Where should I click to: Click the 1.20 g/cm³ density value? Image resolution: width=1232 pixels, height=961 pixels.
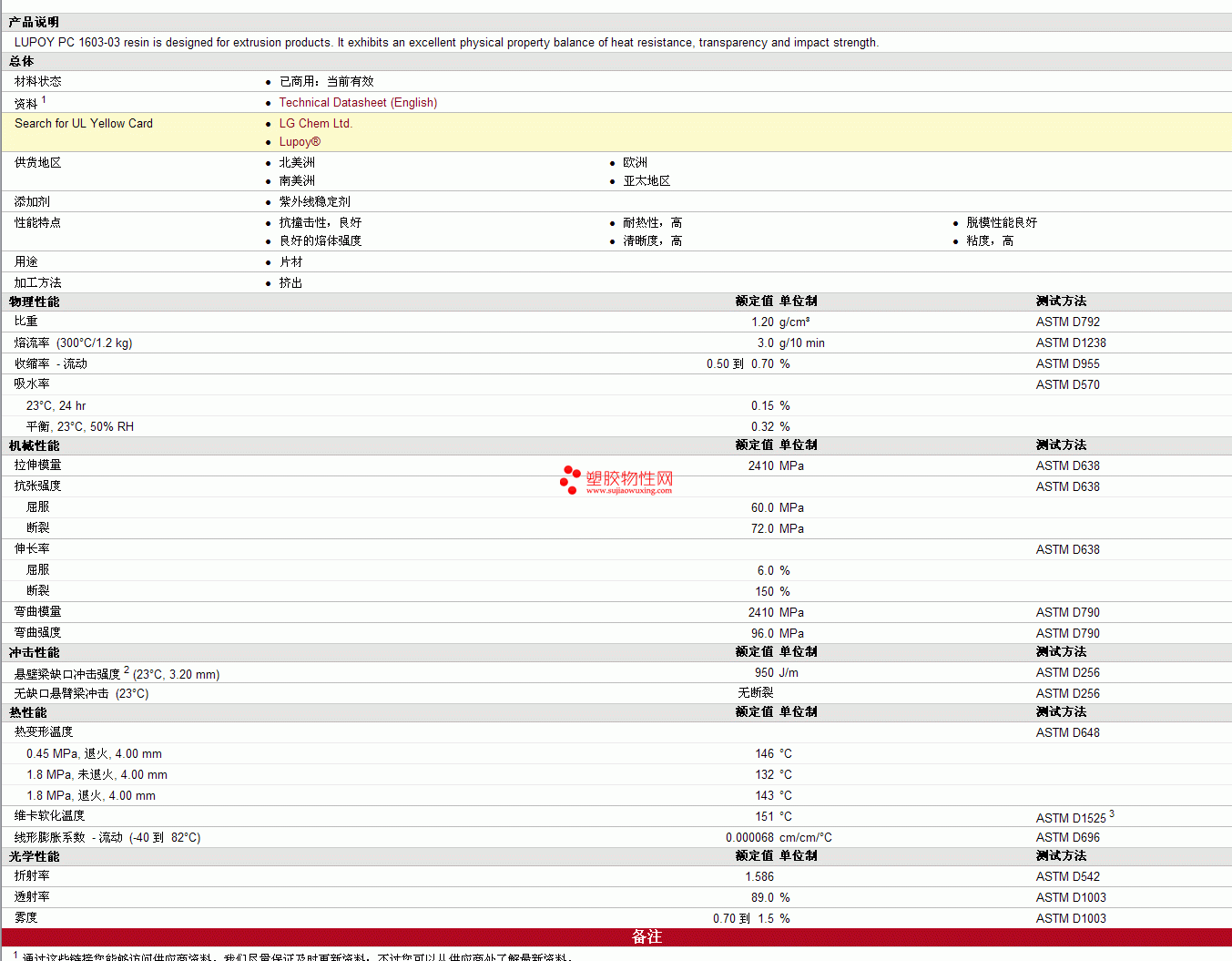tap(780, 322)
